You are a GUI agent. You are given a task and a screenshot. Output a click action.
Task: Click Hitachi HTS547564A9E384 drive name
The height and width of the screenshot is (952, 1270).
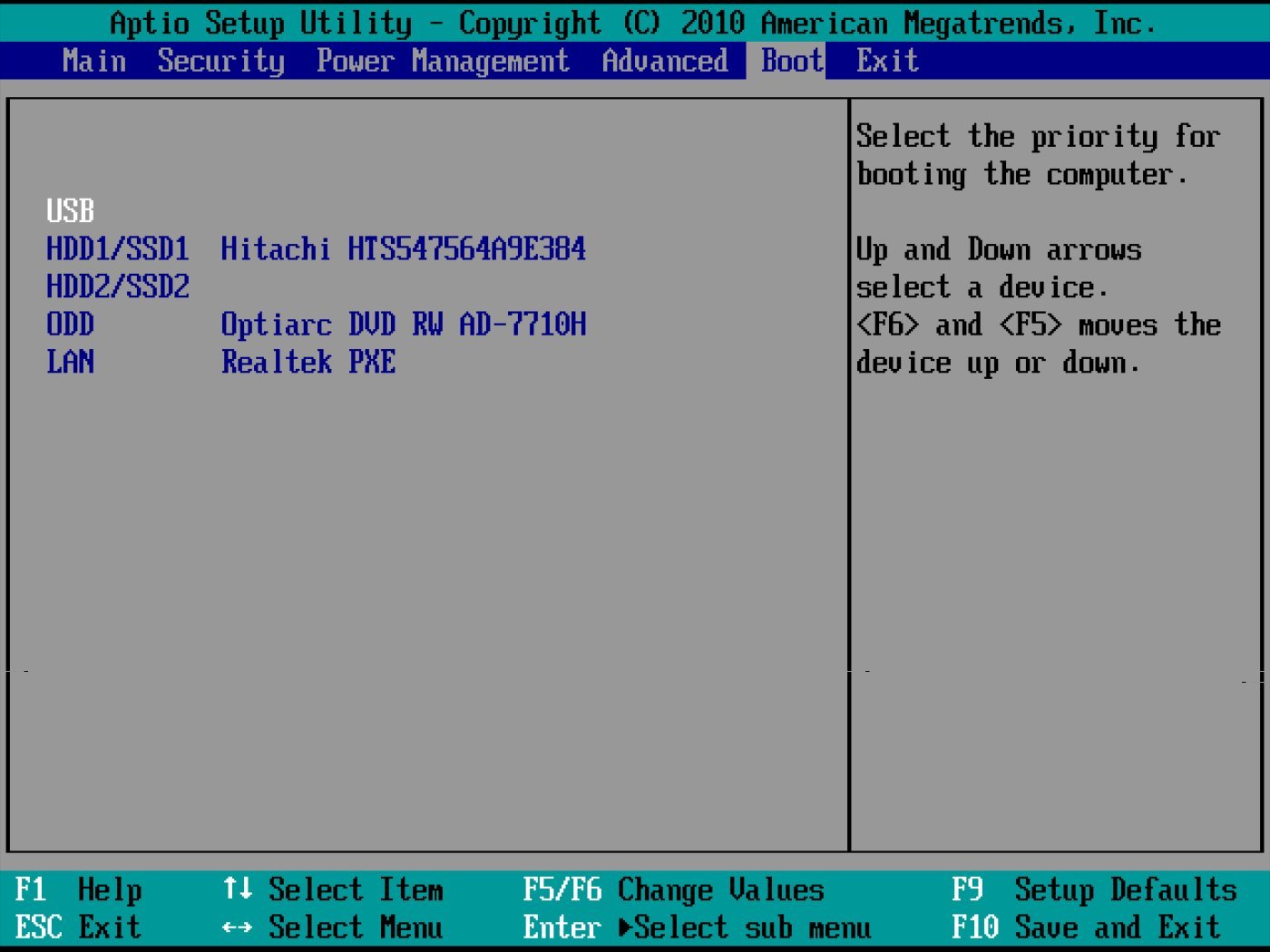(x=404, y=248)
